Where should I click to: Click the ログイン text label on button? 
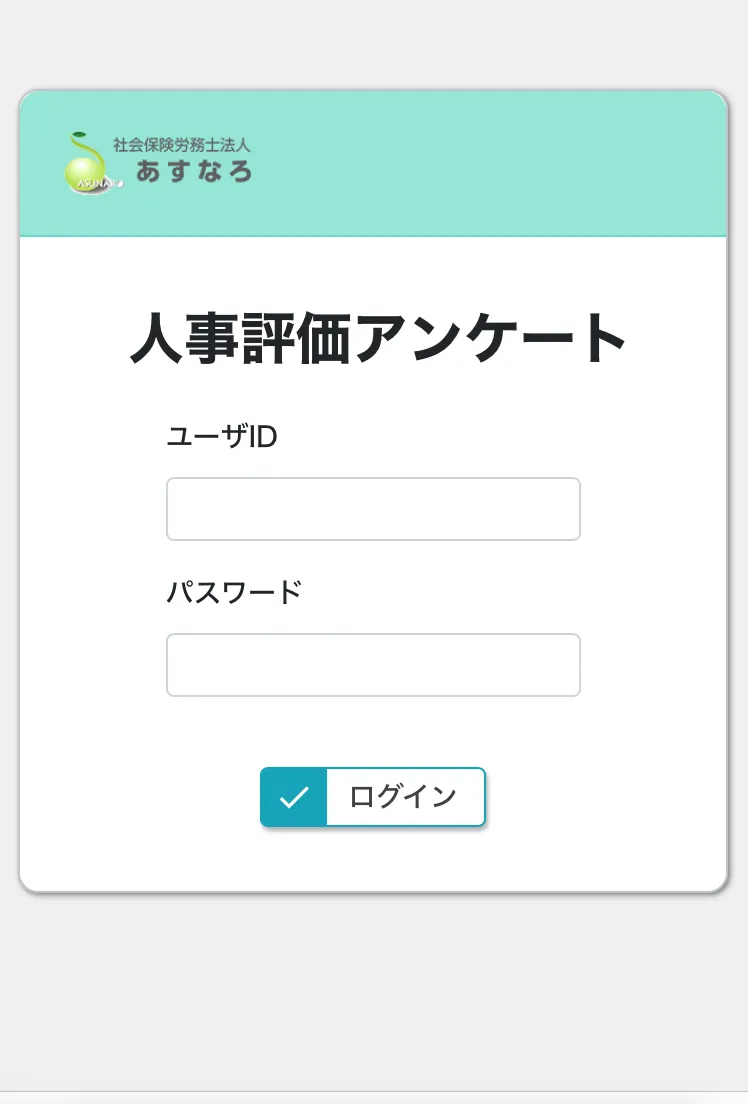[403, 797]
